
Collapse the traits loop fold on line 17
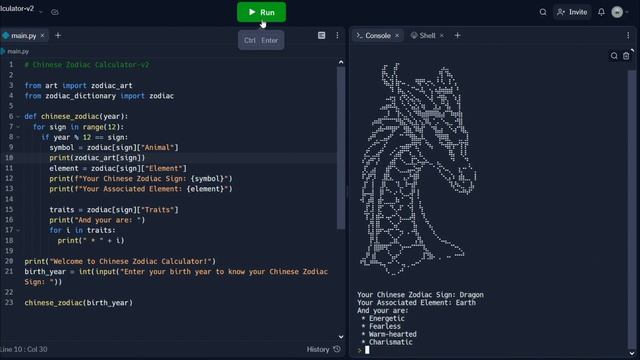[x=18, y=230]
